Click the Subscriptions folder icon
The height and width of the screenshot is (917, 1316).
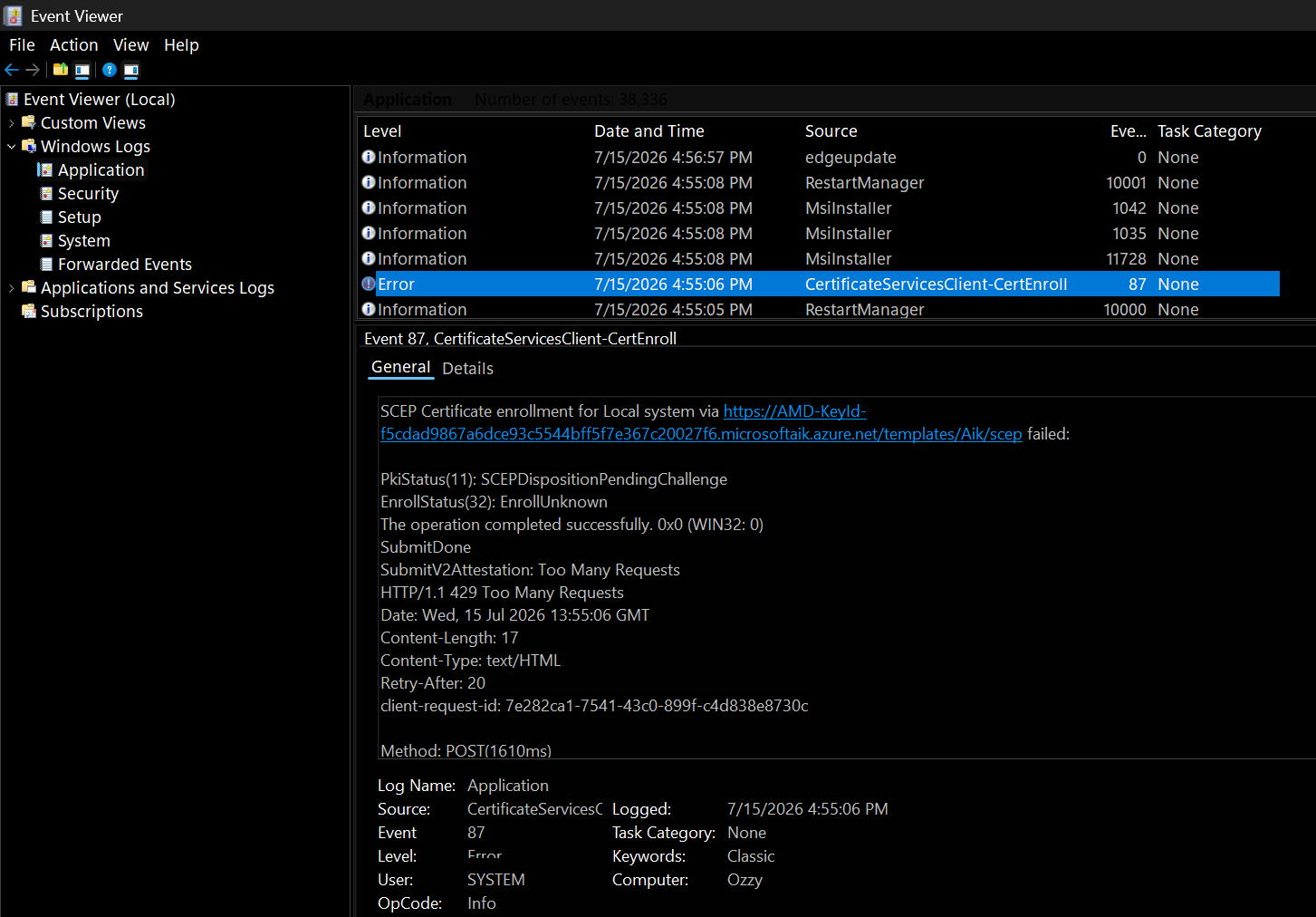coord(29,311)
